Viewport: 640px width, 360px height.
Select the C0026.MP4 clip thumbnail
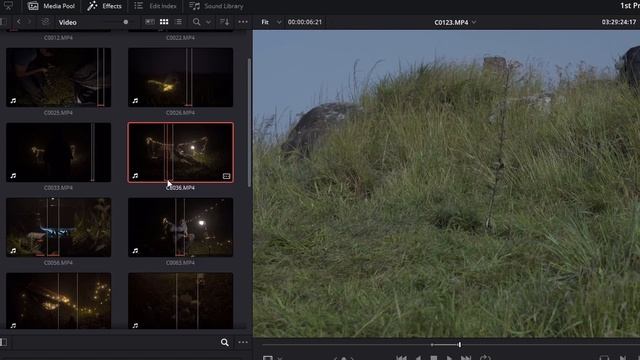click(x=180, y=77)
